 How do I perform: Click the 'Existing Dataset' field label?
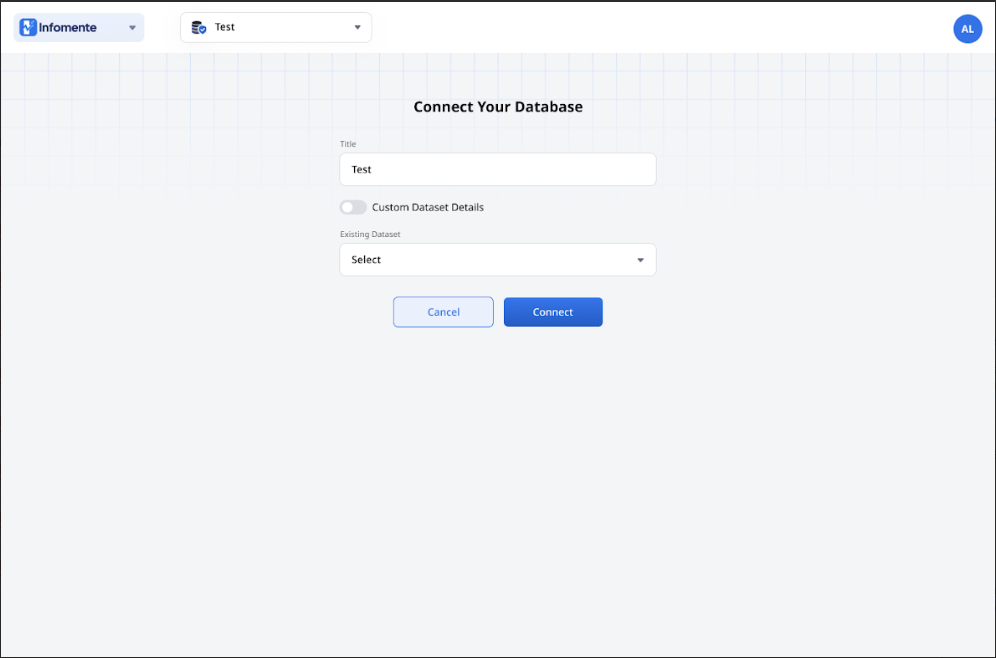(370, 235)
